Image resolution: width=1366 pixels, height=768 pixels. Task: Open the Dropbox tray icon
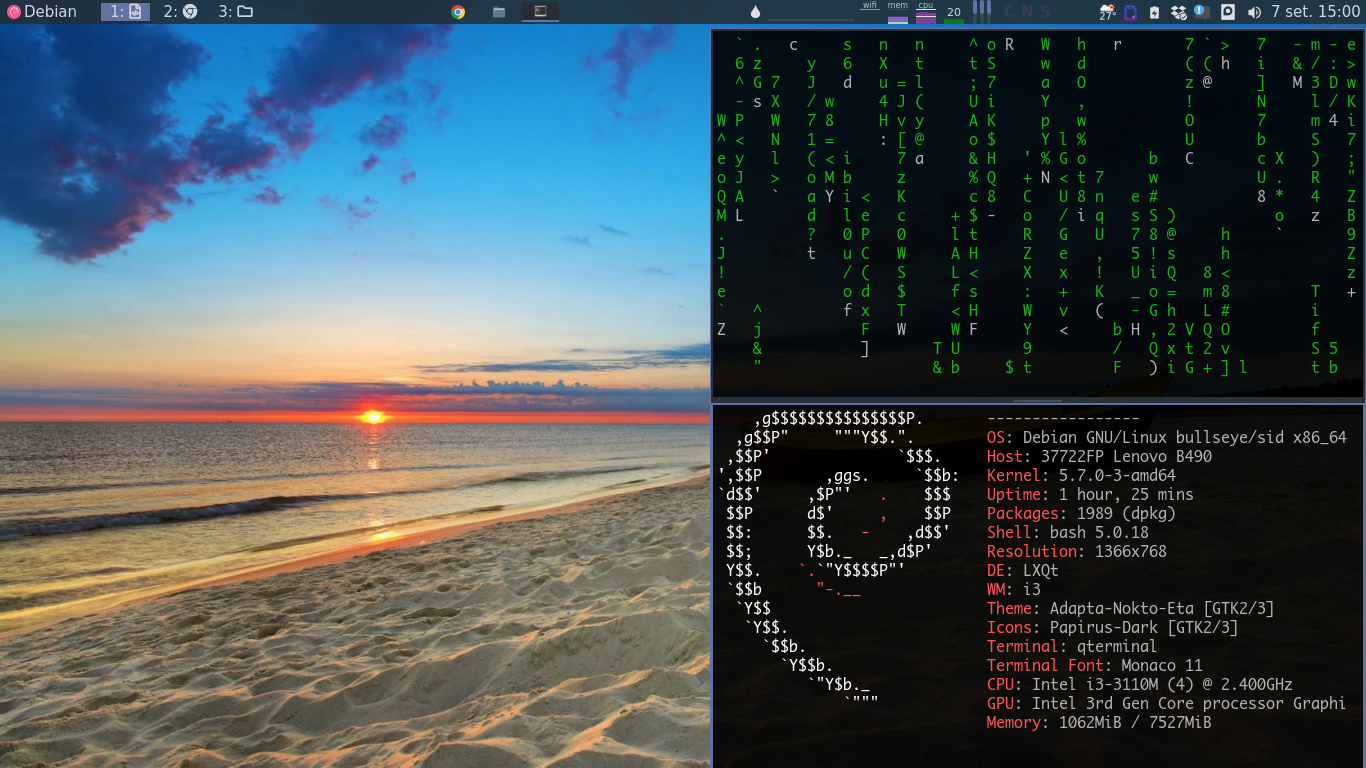click(x=1178, y=12)
